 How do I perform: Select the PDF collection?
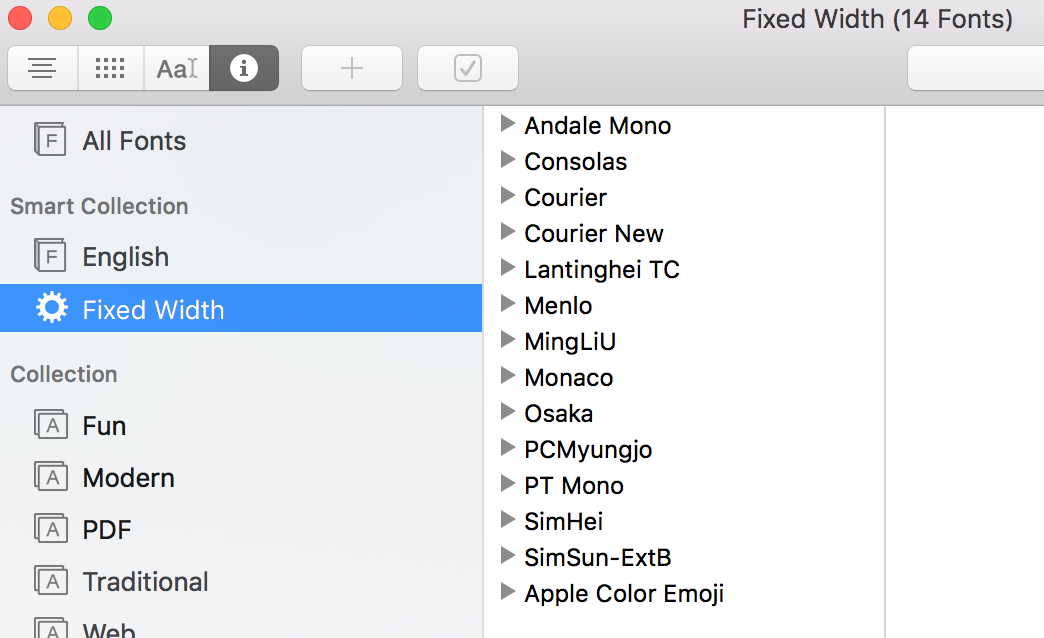pyautogui.click(x=107, y=530)
